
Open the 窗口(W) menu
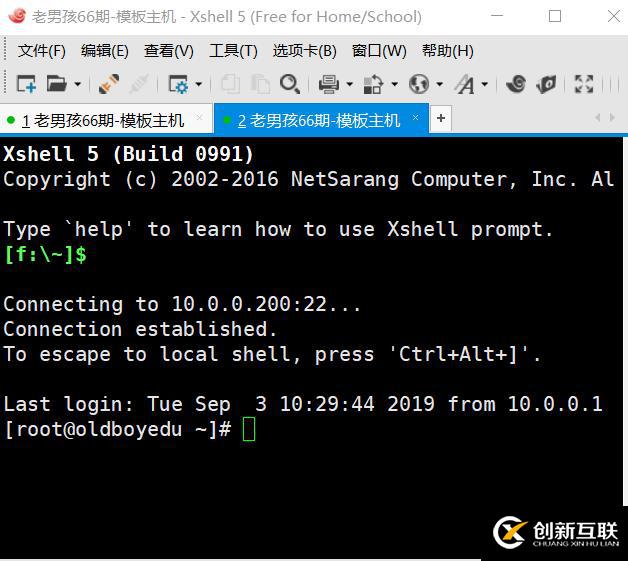(x=379, y=51)
